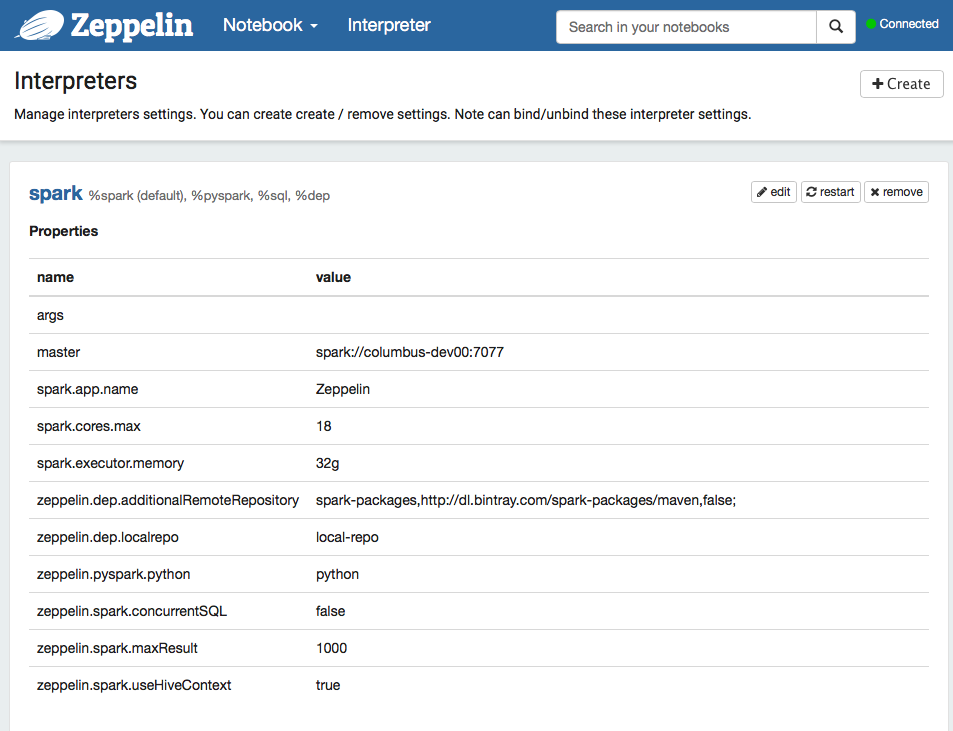Click the spark.executor.memory name cell
The image size is (953, 731).
tap(110, 464)
